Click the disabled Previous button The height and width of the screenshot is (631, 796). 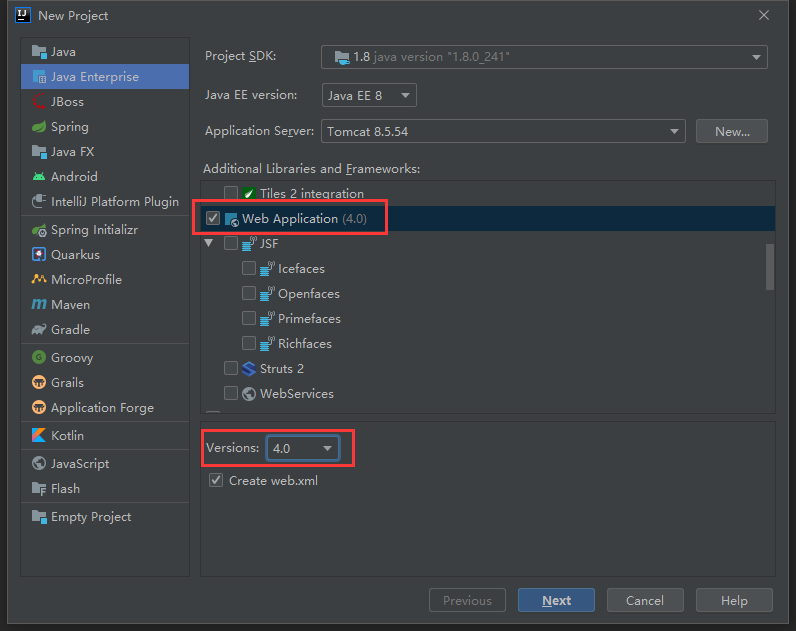(x=467, y=600)
